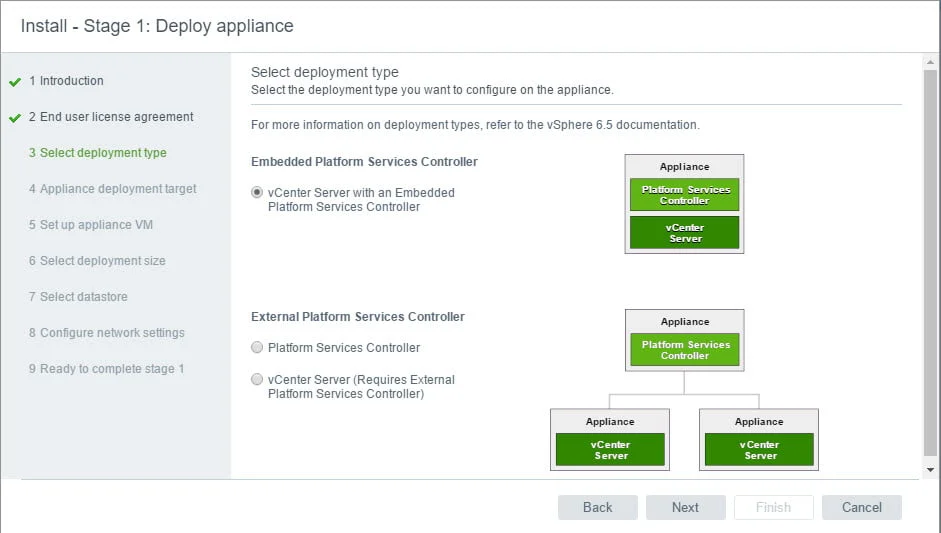Click the external Platform Services Controller diagram box
The width and height of the screenshot is (941, 533).
point(684,340)
